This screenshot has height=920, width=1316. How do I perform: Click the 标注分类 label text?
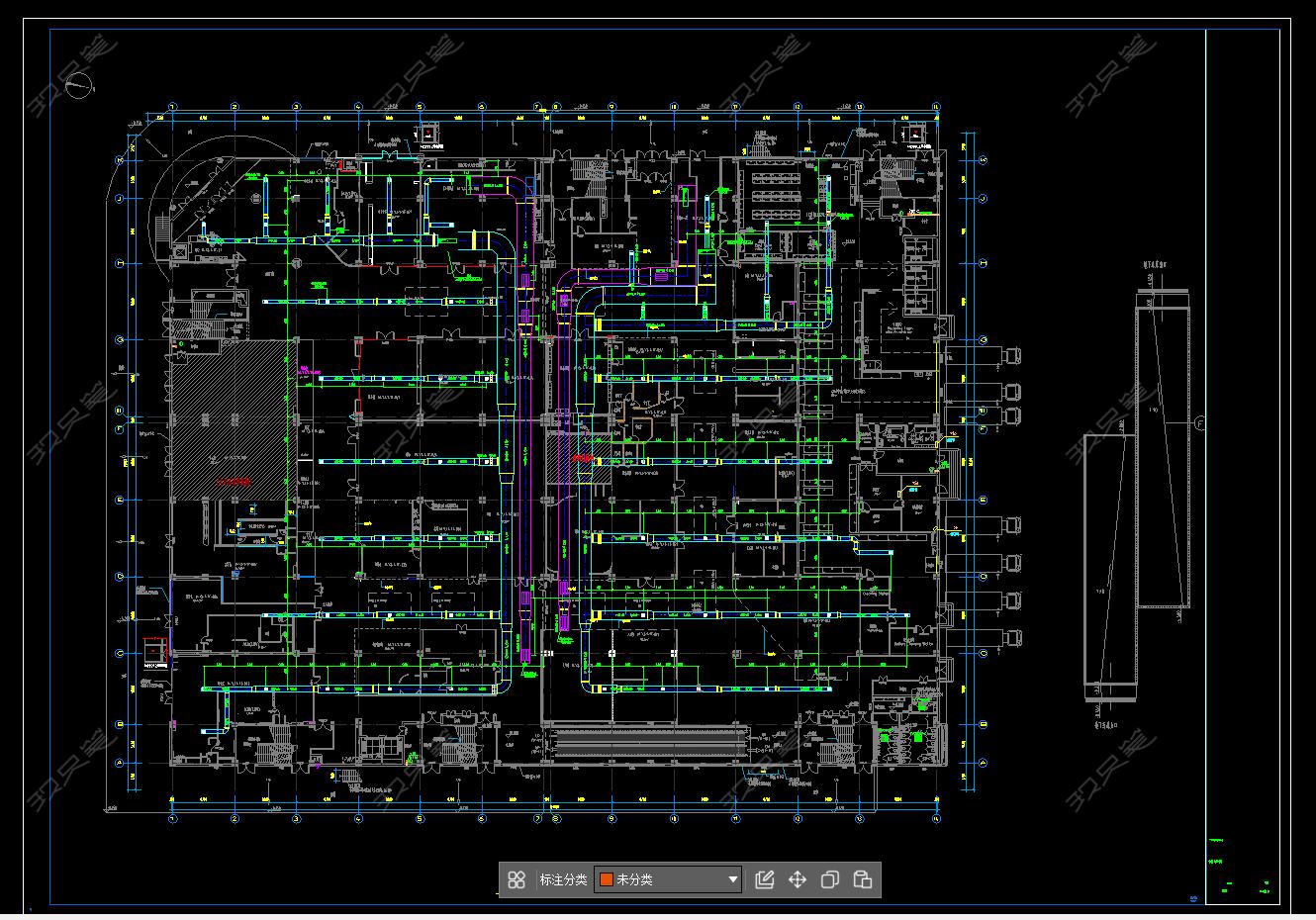coord(563,879)
